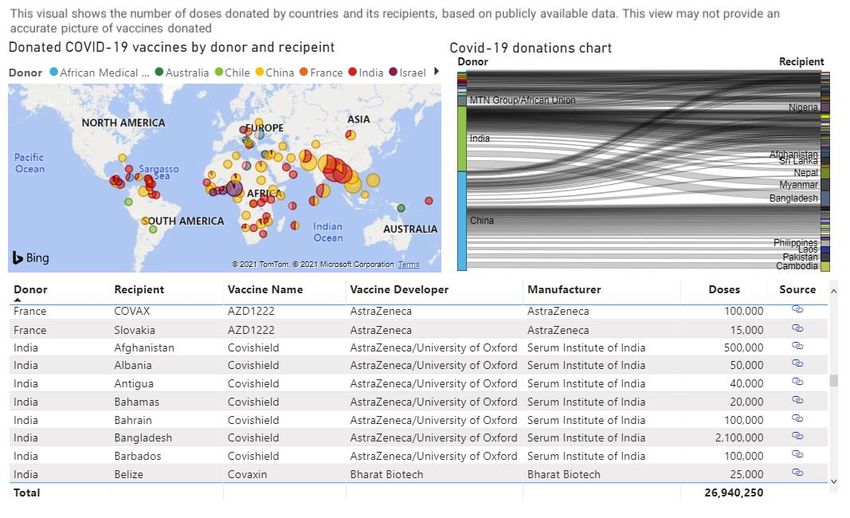
Task: Open source link for India Albania row
Action: 797,364
